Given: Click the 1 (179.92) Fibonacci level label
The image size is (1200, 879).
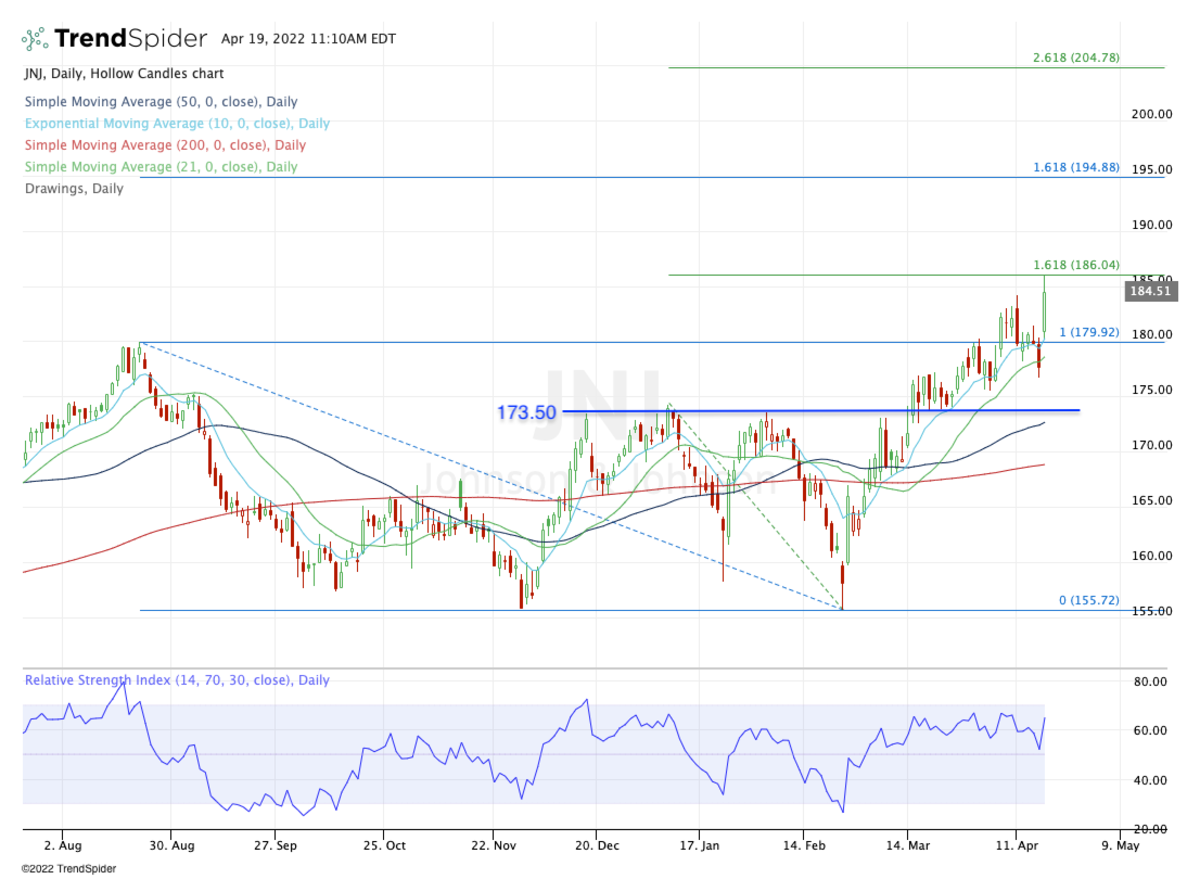Looking at the screenshot, I should point(1087,332).
